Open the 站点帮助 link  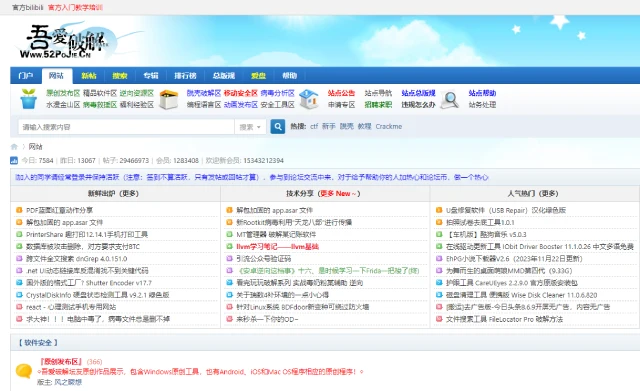tap(482, 93)
